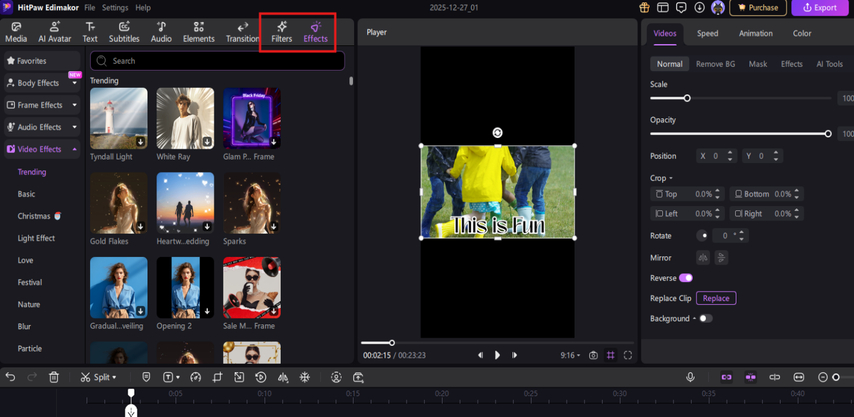
Task: Click the zoom out minus icon on timeline
Action: click(823, 377)
